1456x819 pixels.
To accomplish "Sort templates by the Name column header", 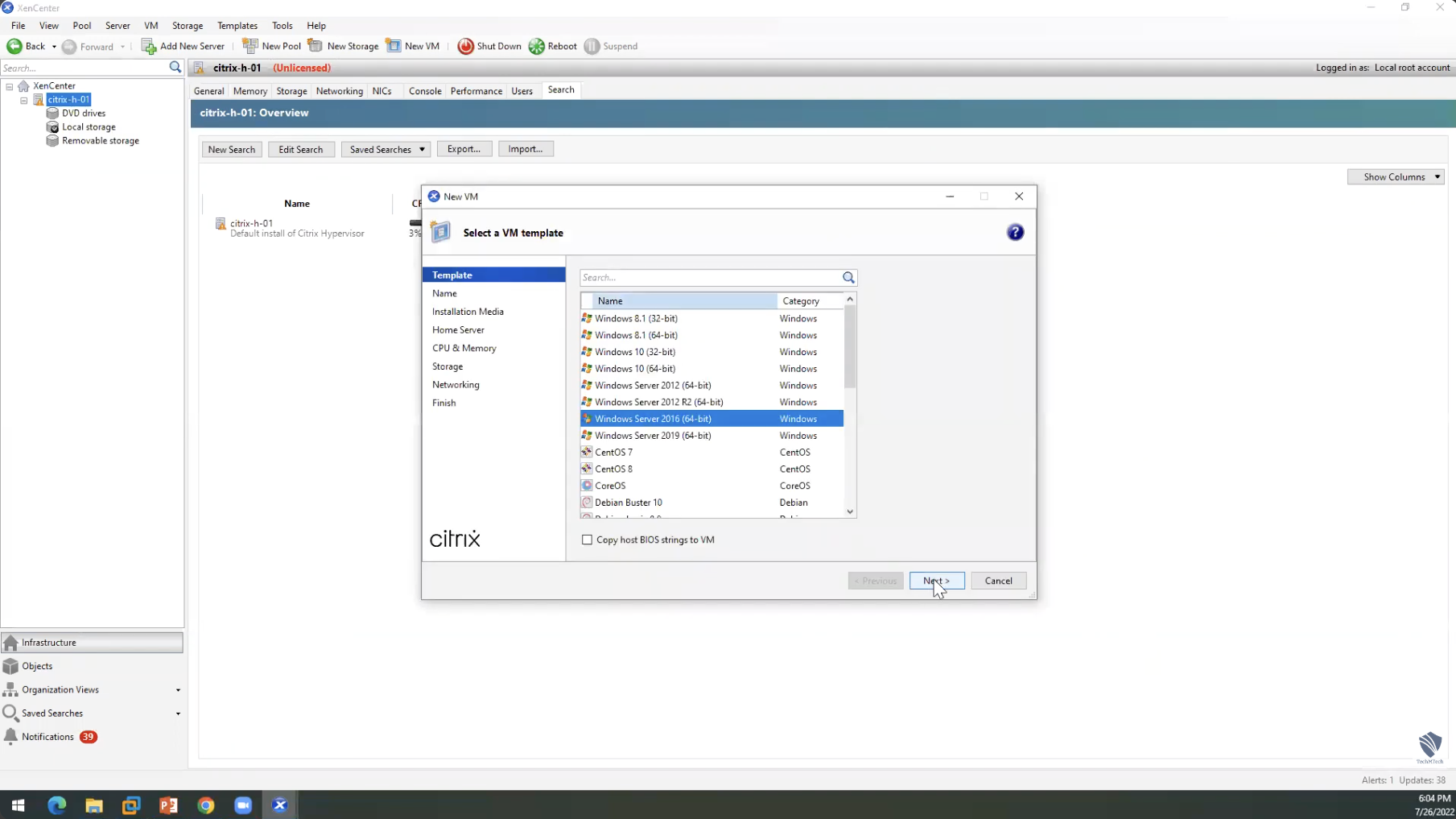I will point(685,300).
